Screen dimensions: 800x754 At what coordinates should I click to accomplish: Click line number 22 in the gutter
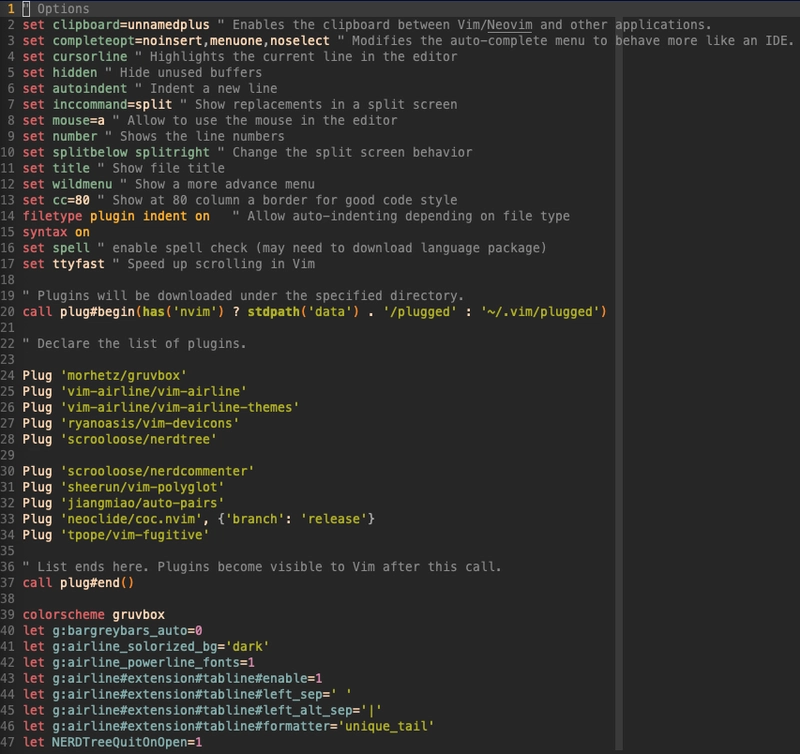tap(8, 344)
